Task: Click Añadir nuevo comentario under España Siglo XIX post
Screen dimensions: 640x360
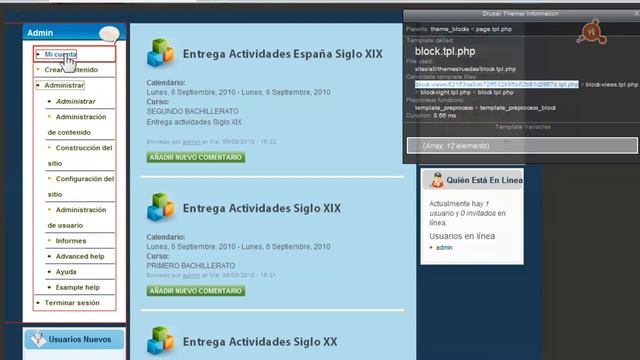Action: 196,157
